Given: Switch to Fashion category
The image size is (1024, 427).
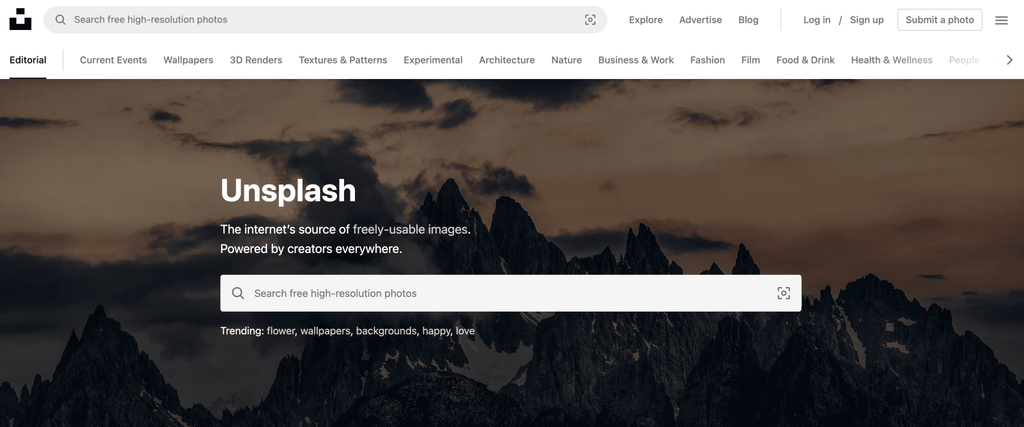Looking at the screenshot, I should click(707, 60).
